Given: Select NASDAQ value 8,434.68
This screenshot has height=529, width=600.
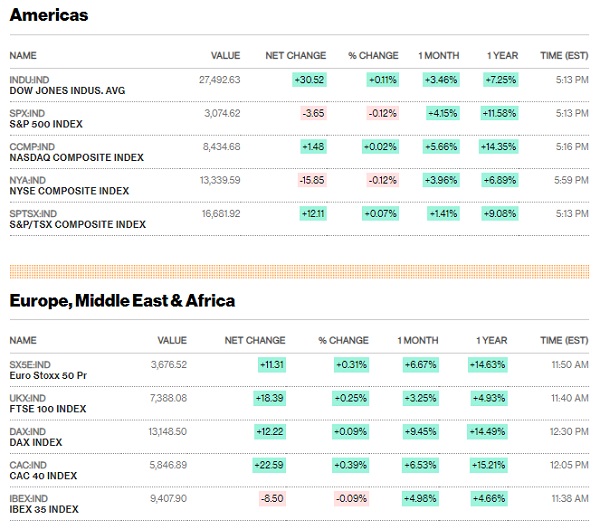Looking at the screenshot, I should click(222, 147).
